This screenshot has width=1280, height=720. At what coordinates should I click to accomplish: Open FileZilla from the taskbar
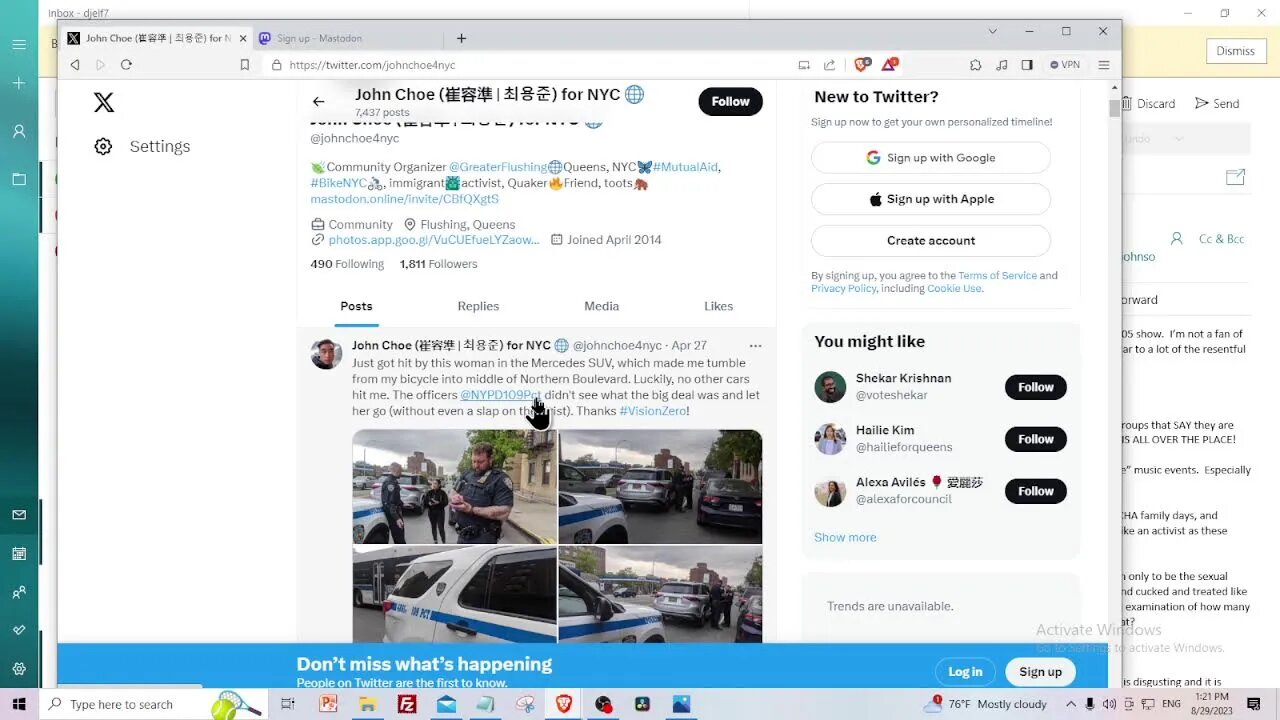click(x=407, y=704)
